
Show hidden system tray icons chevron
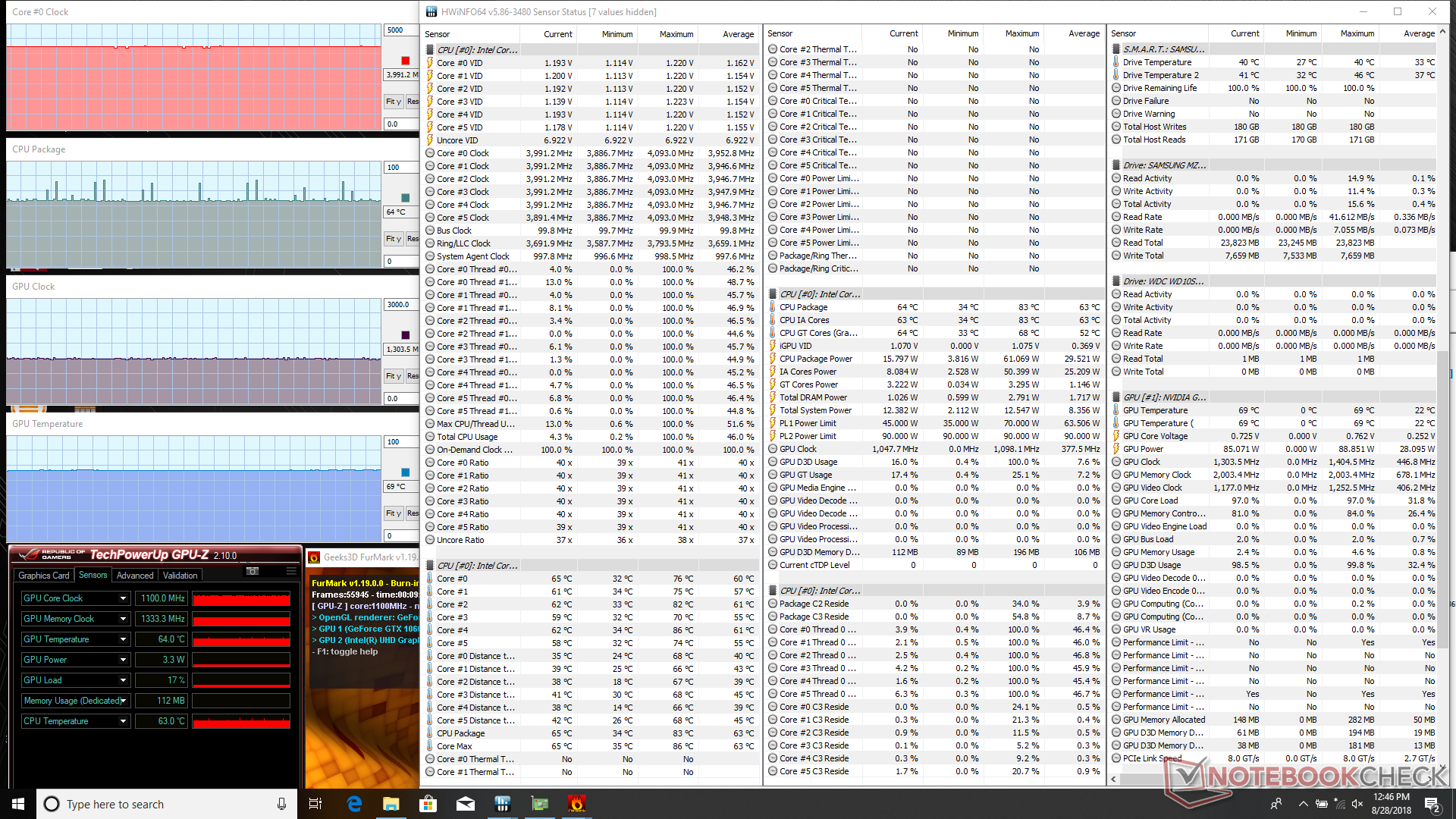1303,804
